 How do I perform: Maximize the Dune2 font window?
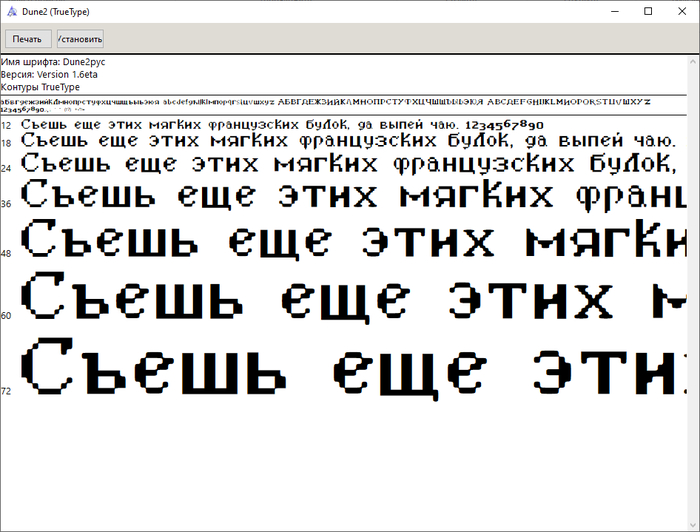point(648,12)
